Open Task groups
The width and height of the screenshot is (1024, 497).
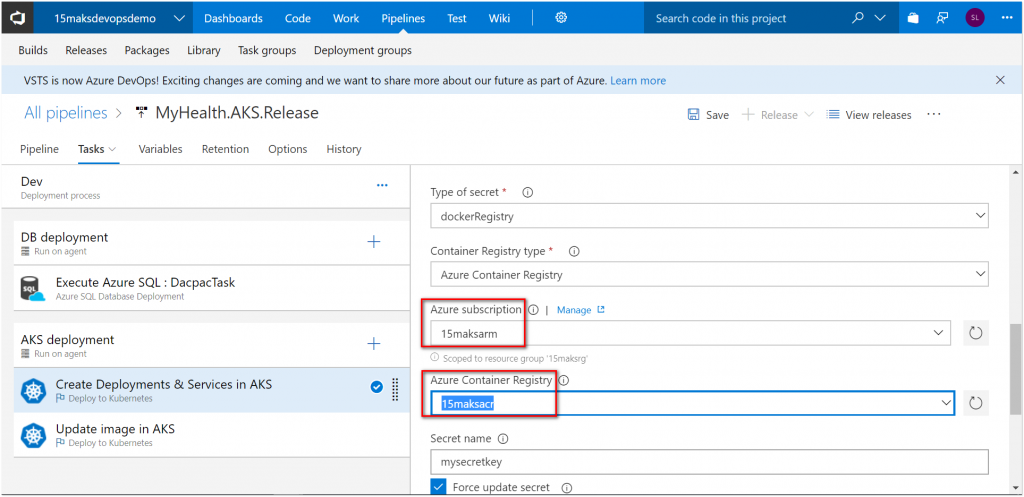click(267, 50)
